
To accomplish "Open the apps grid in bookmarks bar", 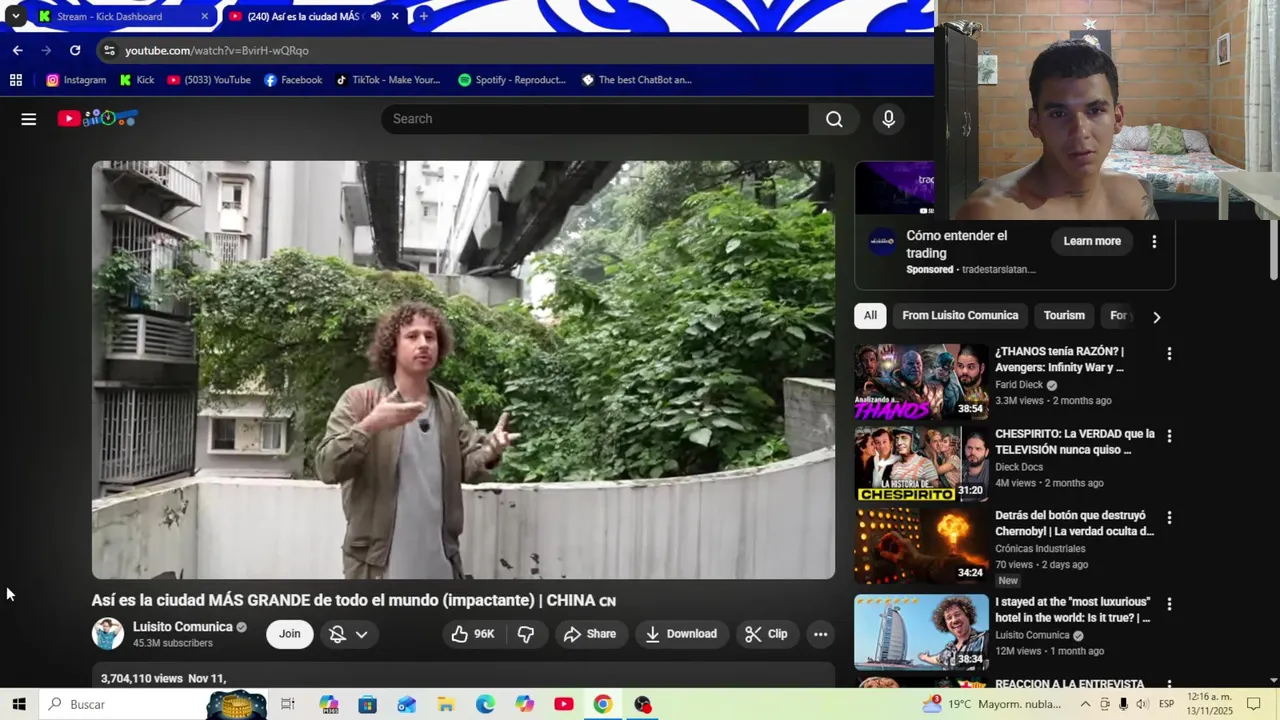I will (16, 80).
